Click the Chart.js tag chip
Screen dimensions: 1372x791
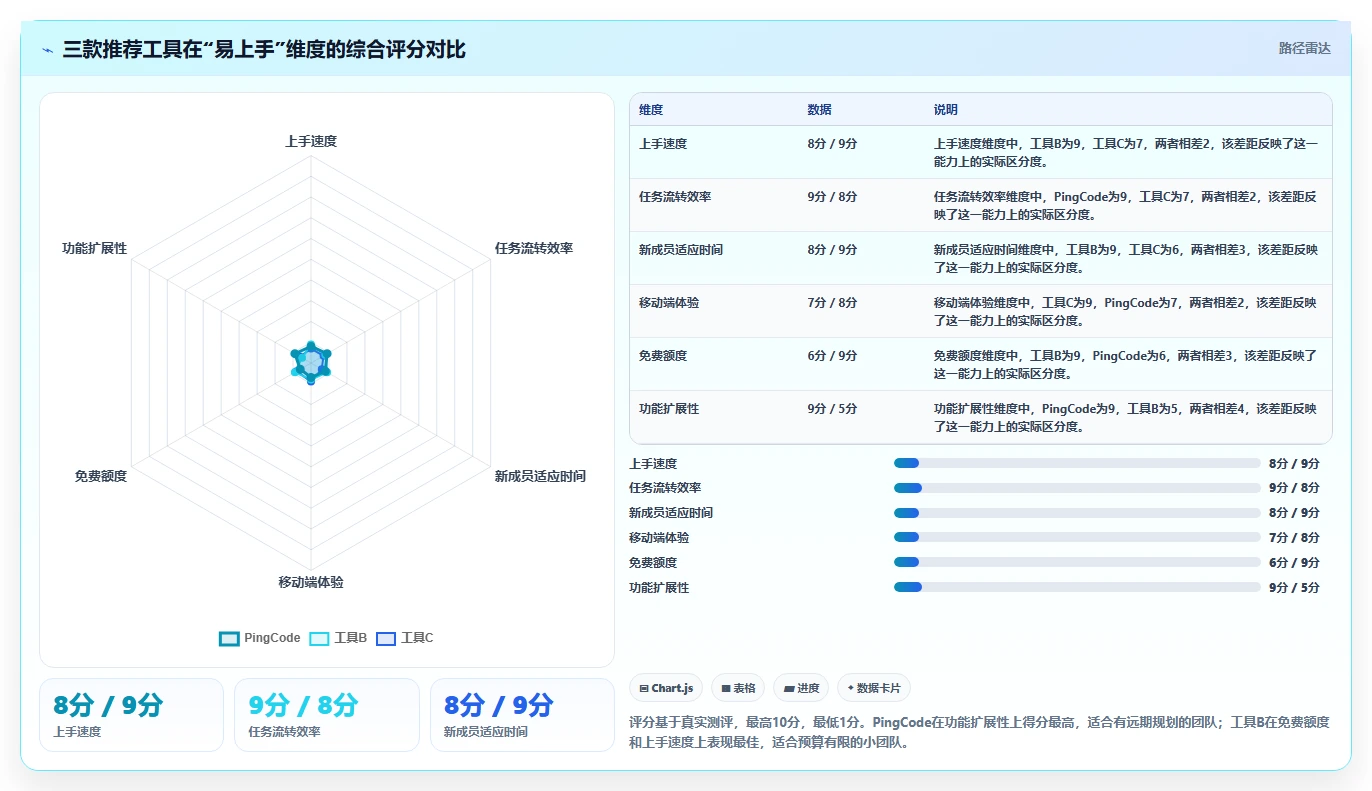[x=666, y=688]
